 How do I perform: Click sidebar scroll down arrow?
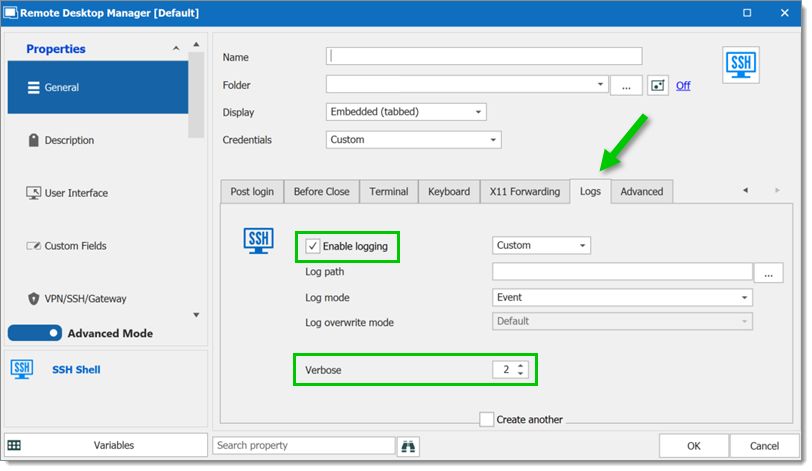click(x=196, y=315)
